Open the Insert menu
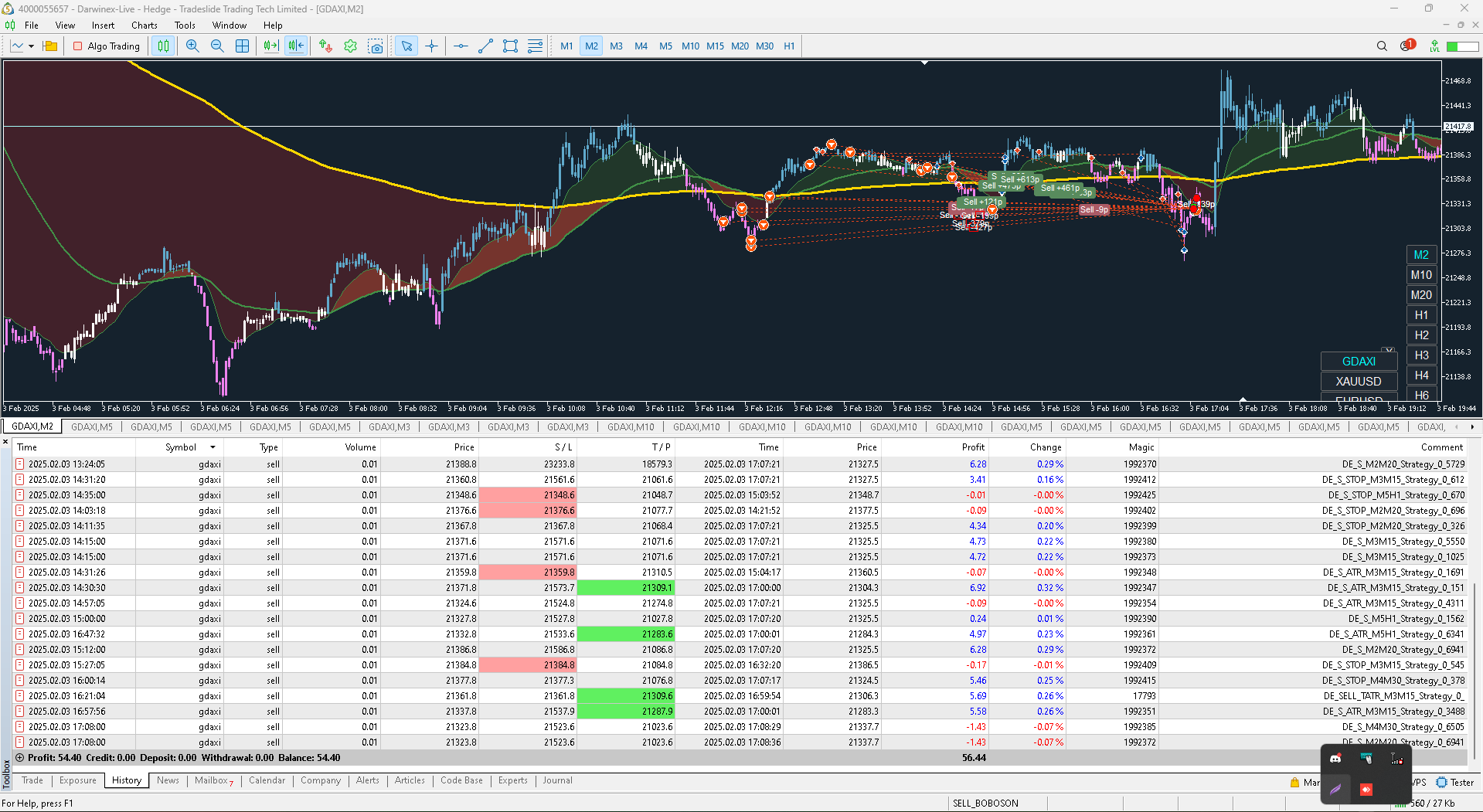The height and width of the screenshot is (812, 1483). click(x=103, y=25)
